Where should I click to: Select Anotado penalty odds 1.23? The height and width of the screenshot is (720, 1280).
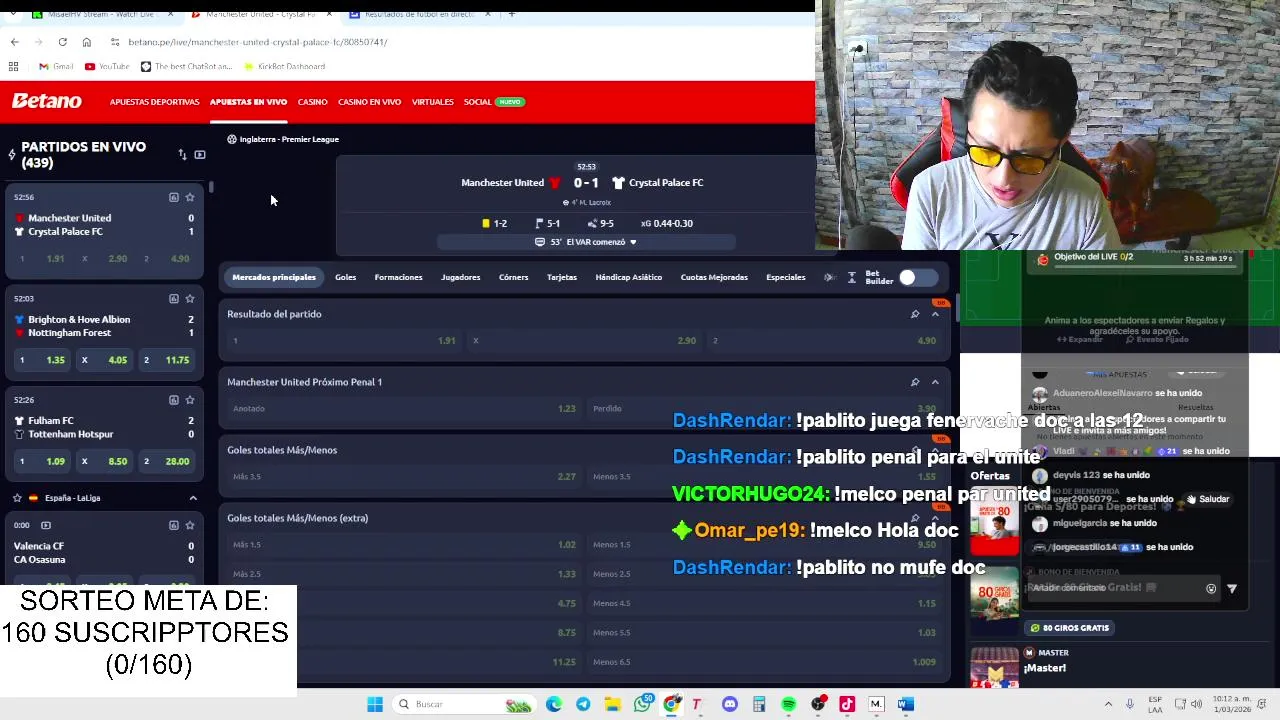click(404, 408)
